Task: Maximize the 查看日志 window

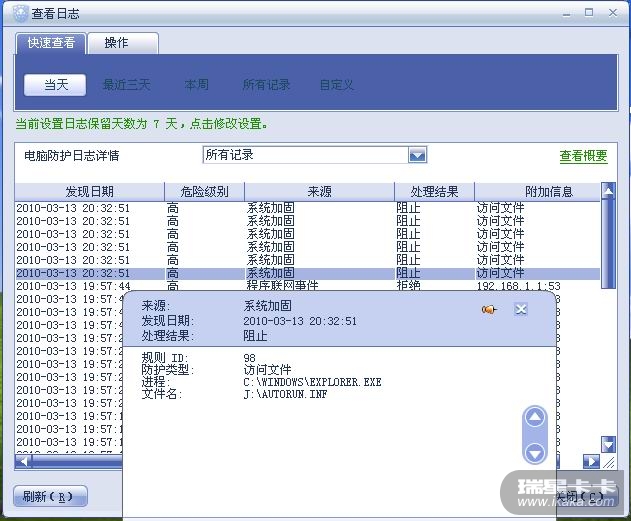Action: [x=589, y=13]
